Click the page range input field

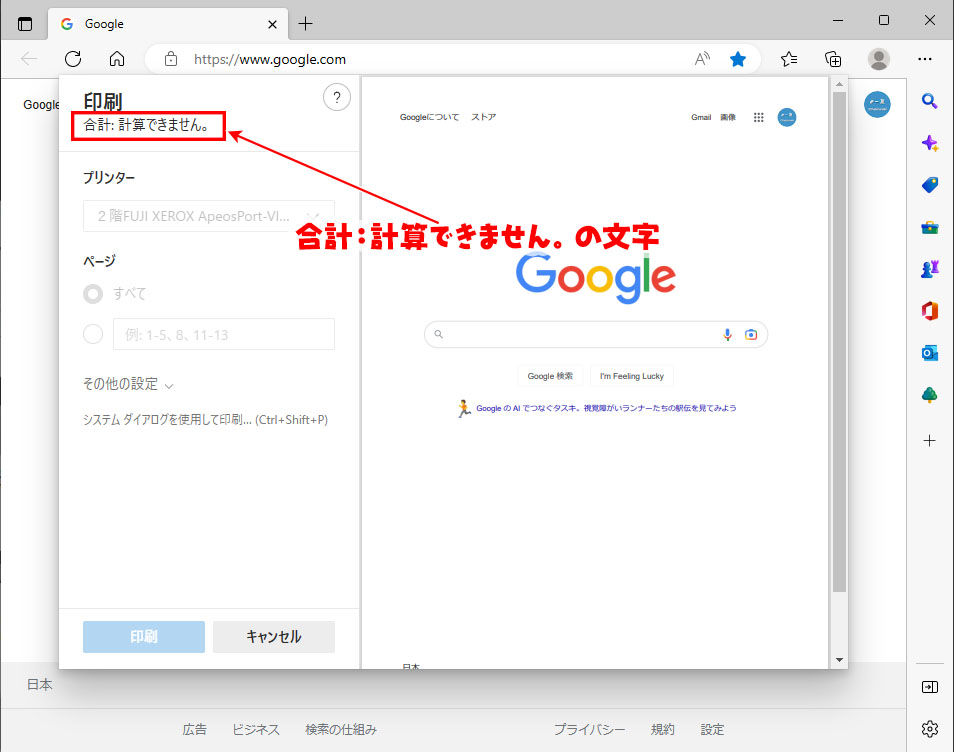click(224, 334)
